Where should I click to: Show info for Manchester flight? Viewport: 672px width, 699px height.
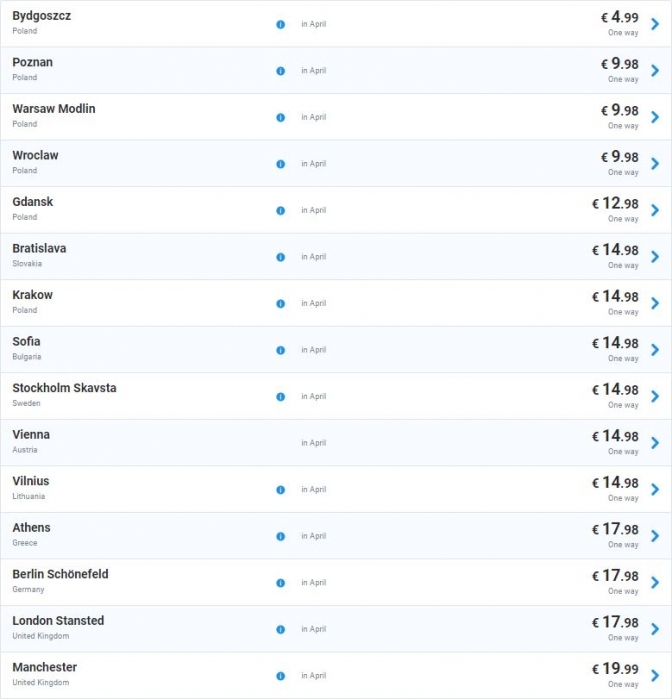[x=280, y=676]
